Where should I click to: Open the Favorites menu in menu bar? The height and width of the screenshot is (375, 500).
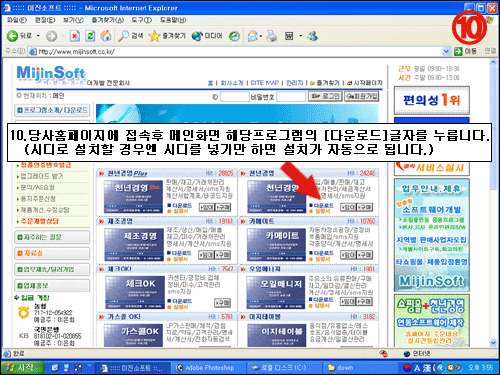[x=108, y=20]
